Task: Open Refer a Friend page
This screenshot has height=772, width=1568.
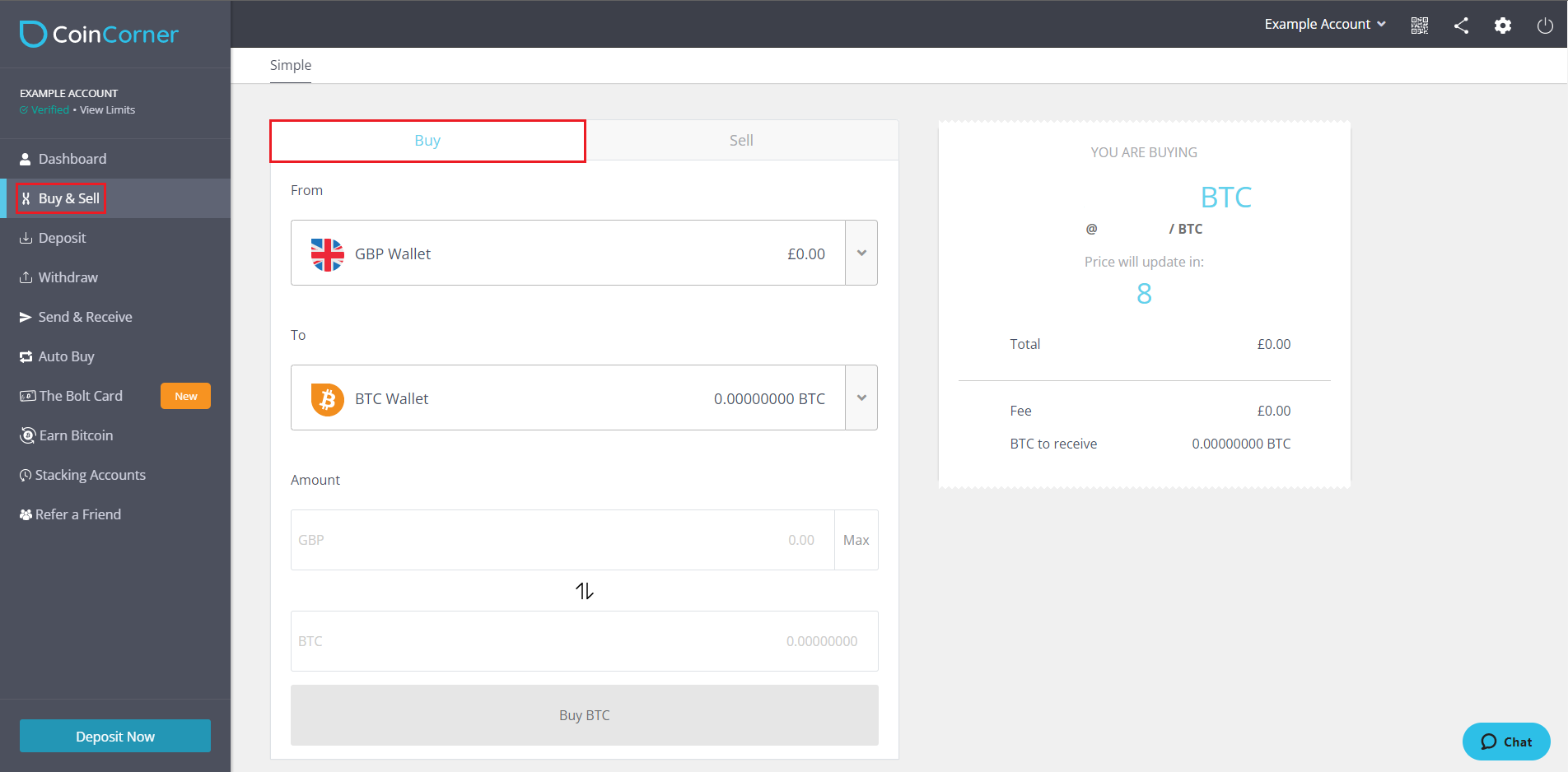Action: pos(115,514)
